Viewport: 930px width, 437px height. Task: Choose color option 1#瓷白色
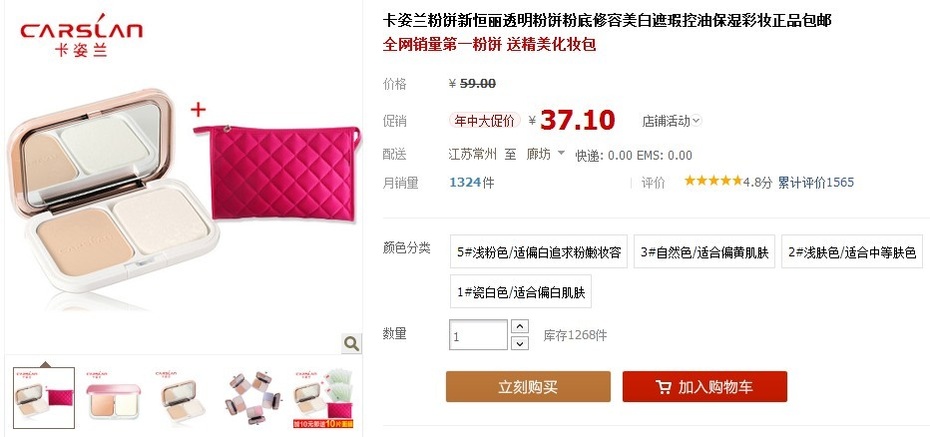click(521, 291)
